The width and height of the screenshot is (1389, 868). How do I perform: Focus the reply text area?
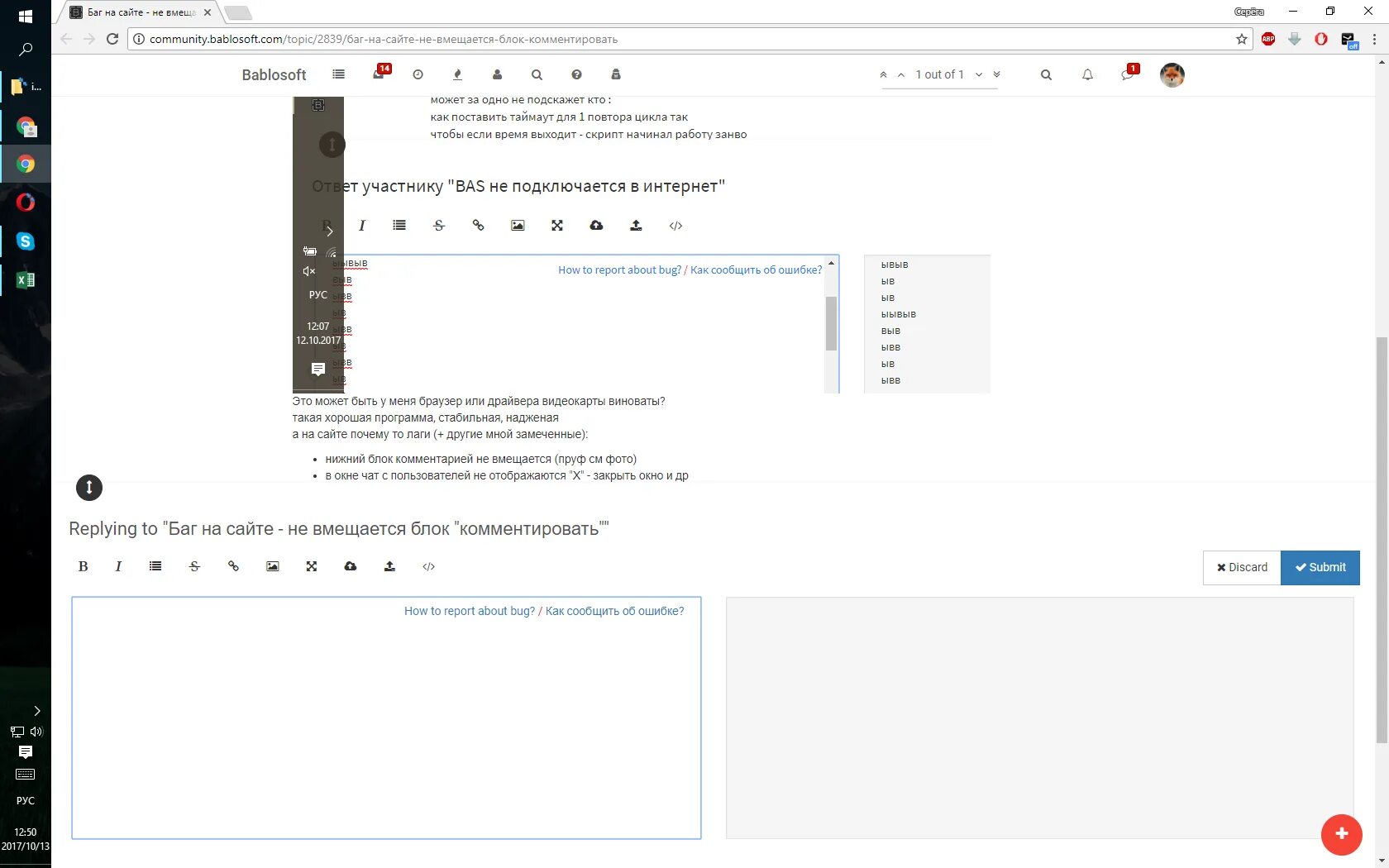click(386, 718)
